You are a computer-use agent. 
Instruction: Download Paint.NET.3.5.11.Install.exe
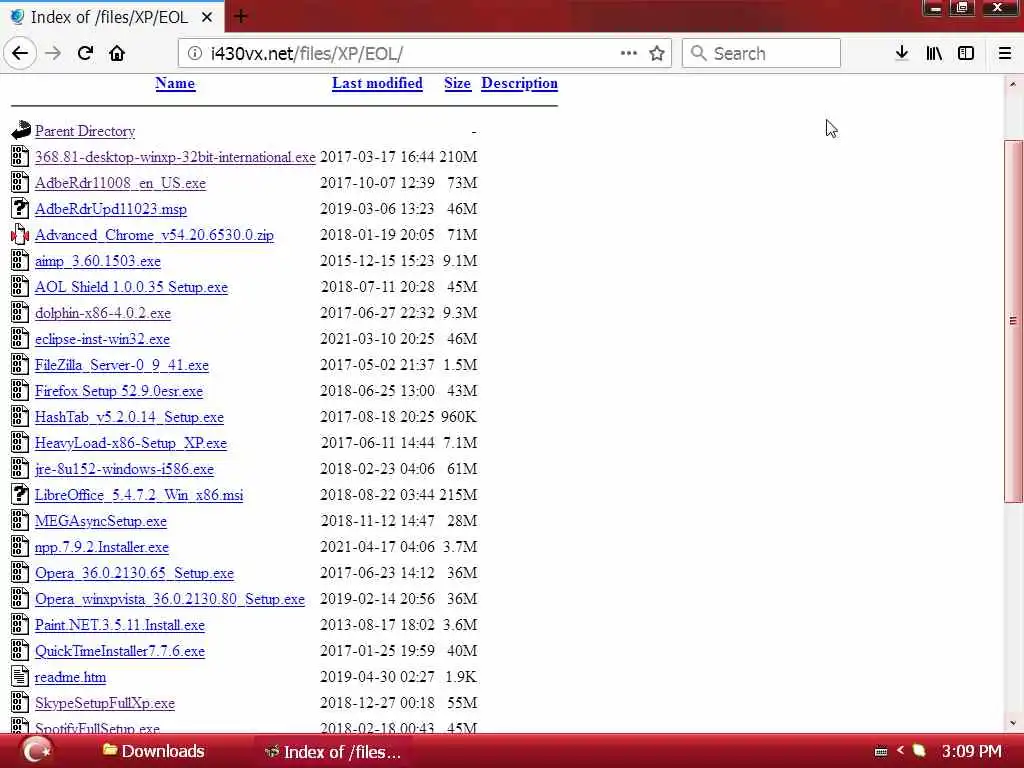120,625
